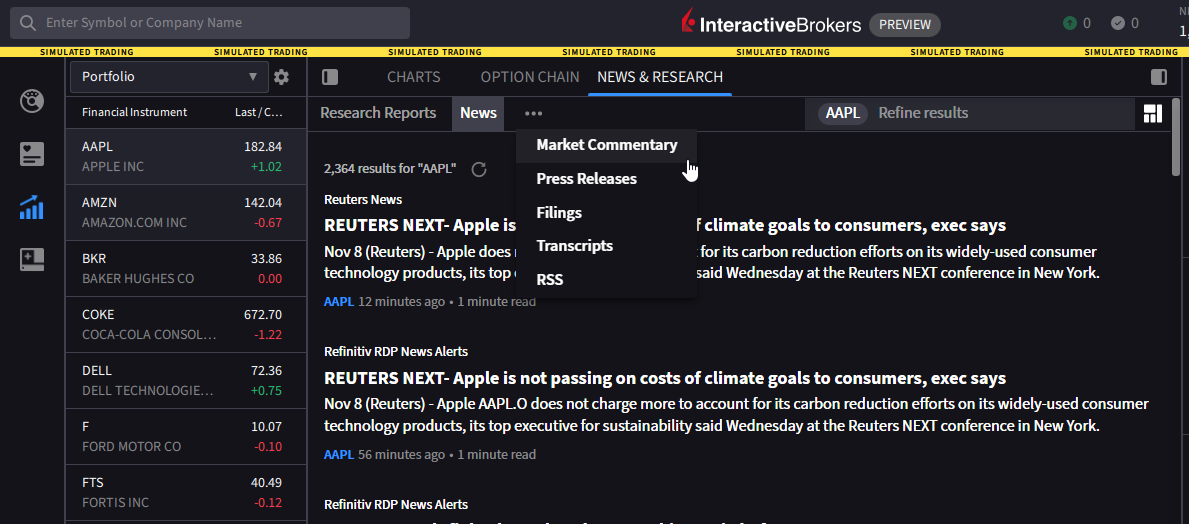Sort by Financial Instrument column header
The image size is (1189, 524).
click(x=134, y=112)
